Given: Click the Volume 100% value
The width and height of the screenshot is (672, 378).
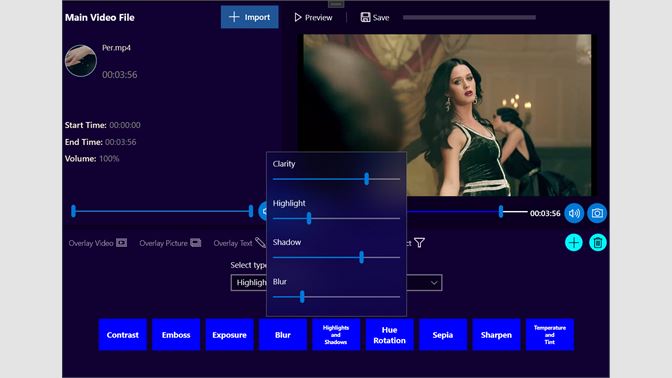Looking at the screenshot, I should click(109, 159).
